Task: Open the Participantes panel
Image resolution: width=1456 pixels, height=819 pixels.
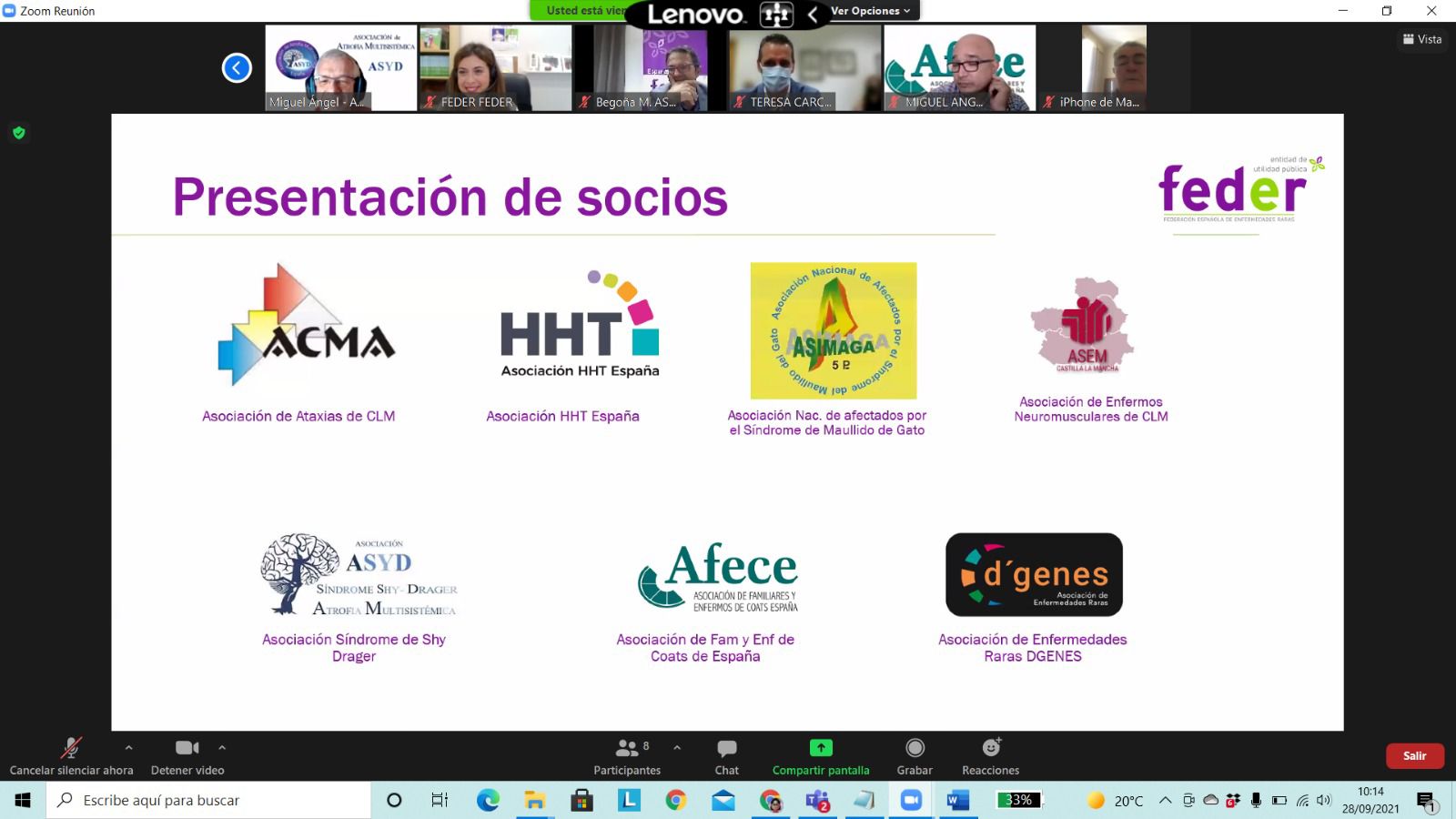Action: (626, 756)
